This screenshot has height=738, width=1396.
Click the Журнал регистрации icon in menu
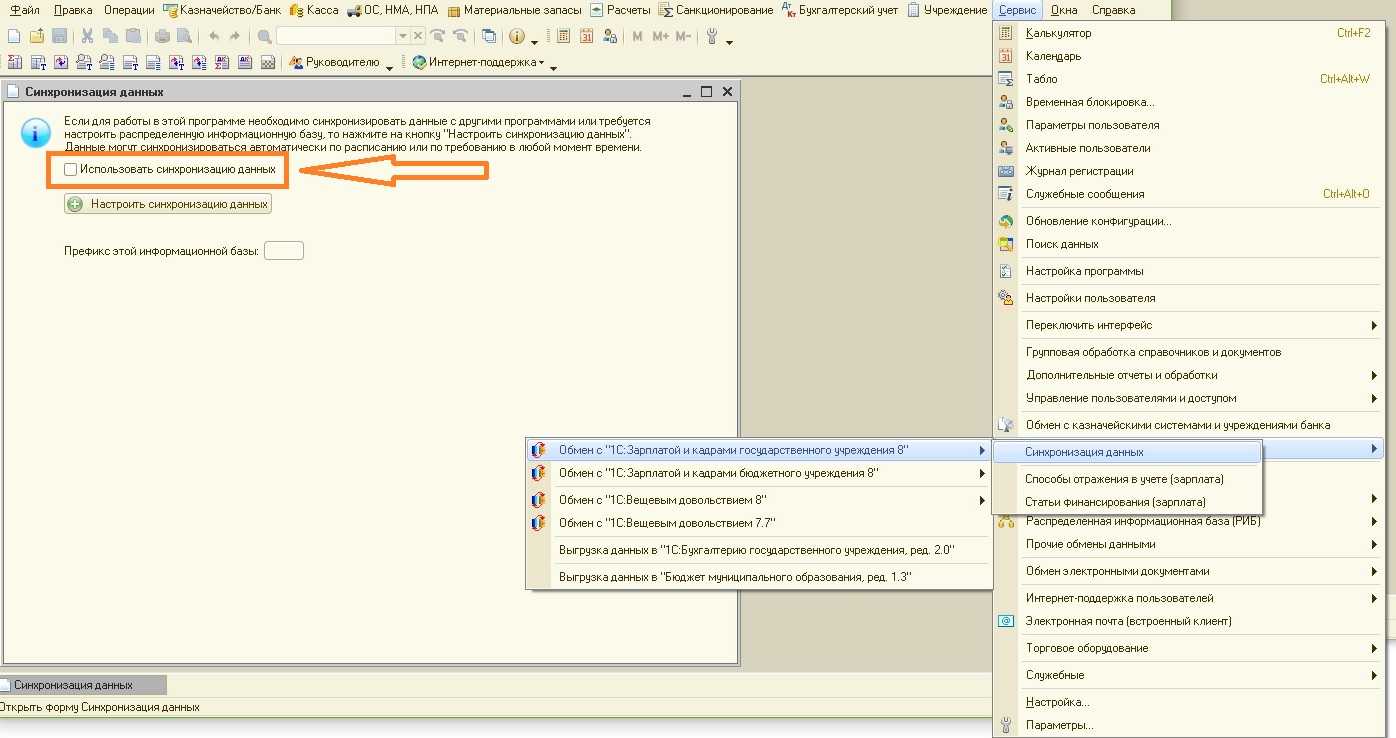[x=1006, y=171]
